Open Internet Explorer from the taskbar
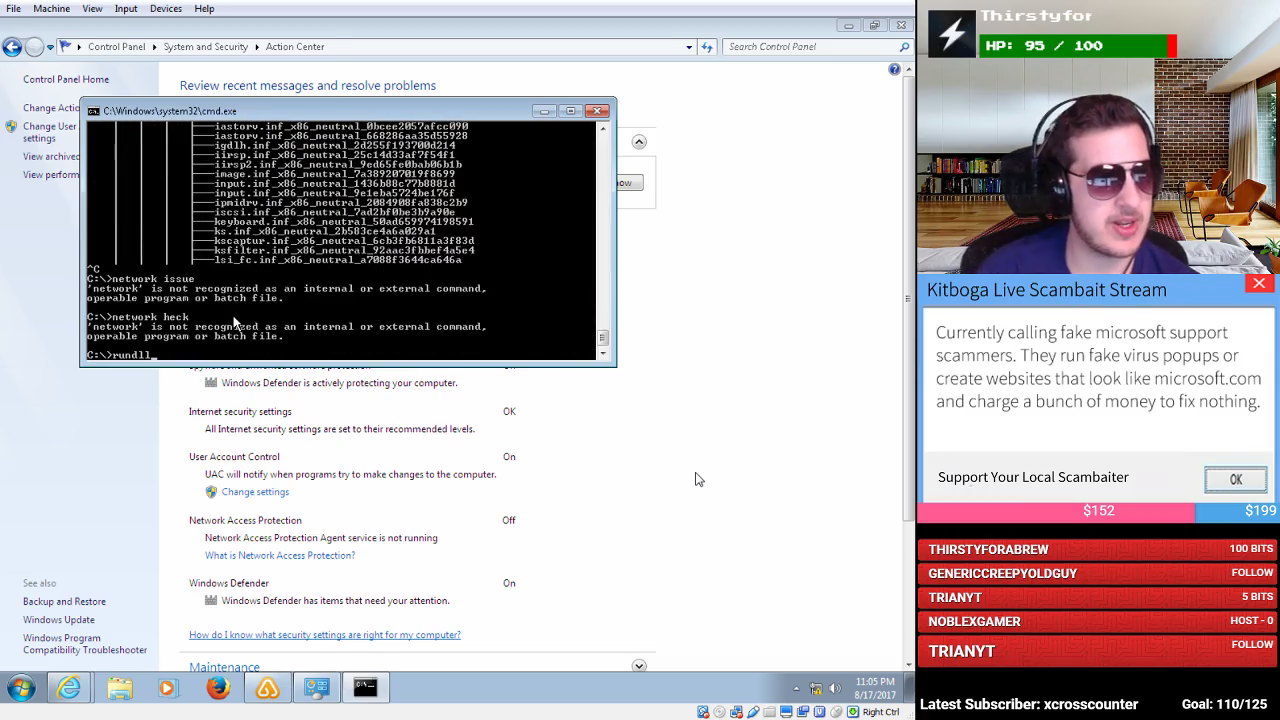The width and height of the screenshot is (1280, 720). pos(69,688)
